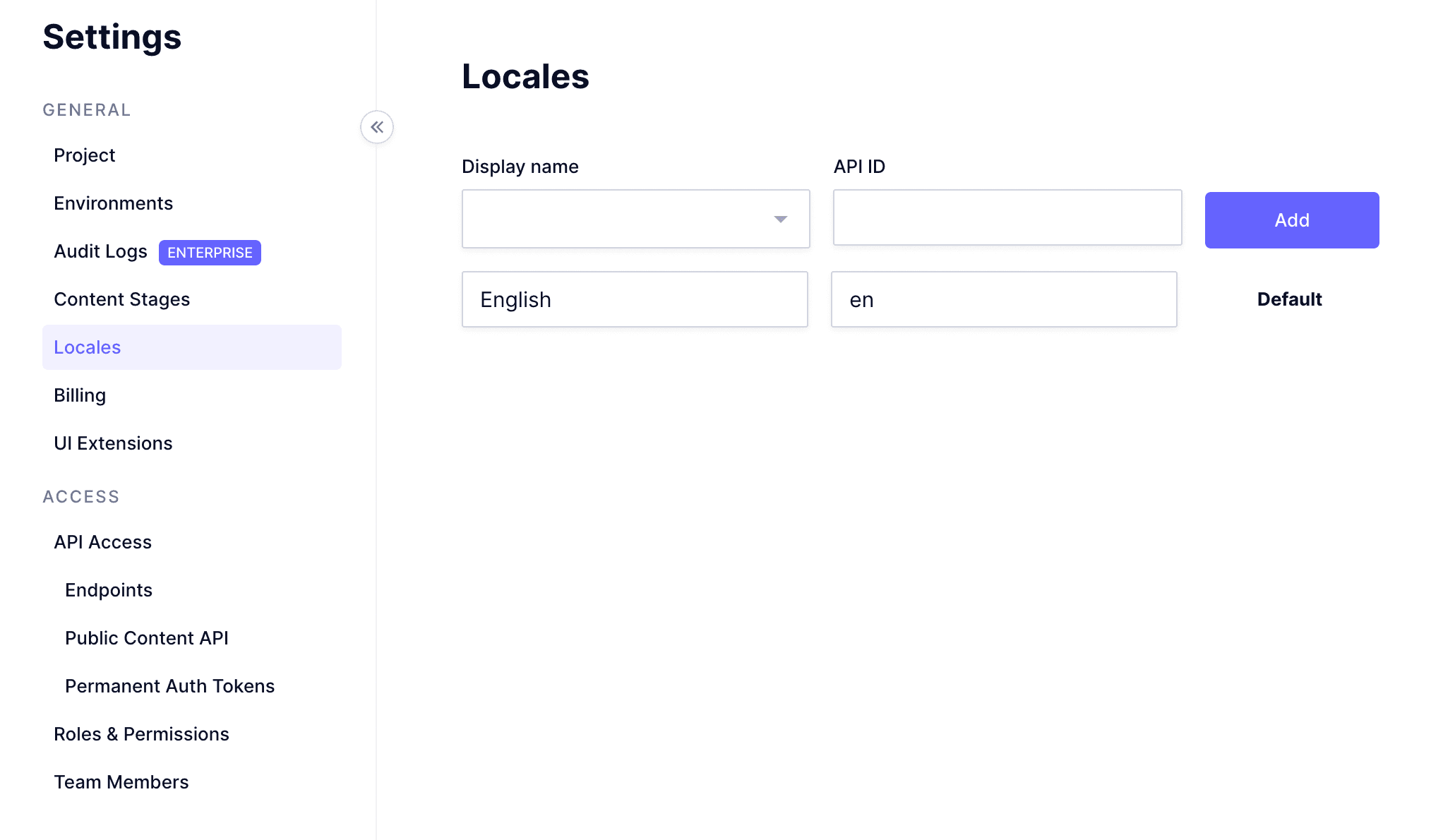Edit the English locale display name
Viewport: 1431px width, 840px height.
coord(635,299)
